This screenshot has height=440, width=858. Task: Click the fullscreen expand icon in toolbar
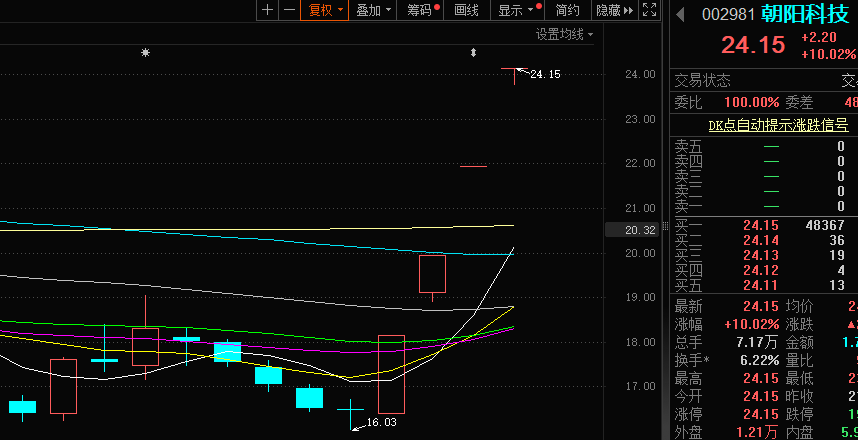(649, 10)
